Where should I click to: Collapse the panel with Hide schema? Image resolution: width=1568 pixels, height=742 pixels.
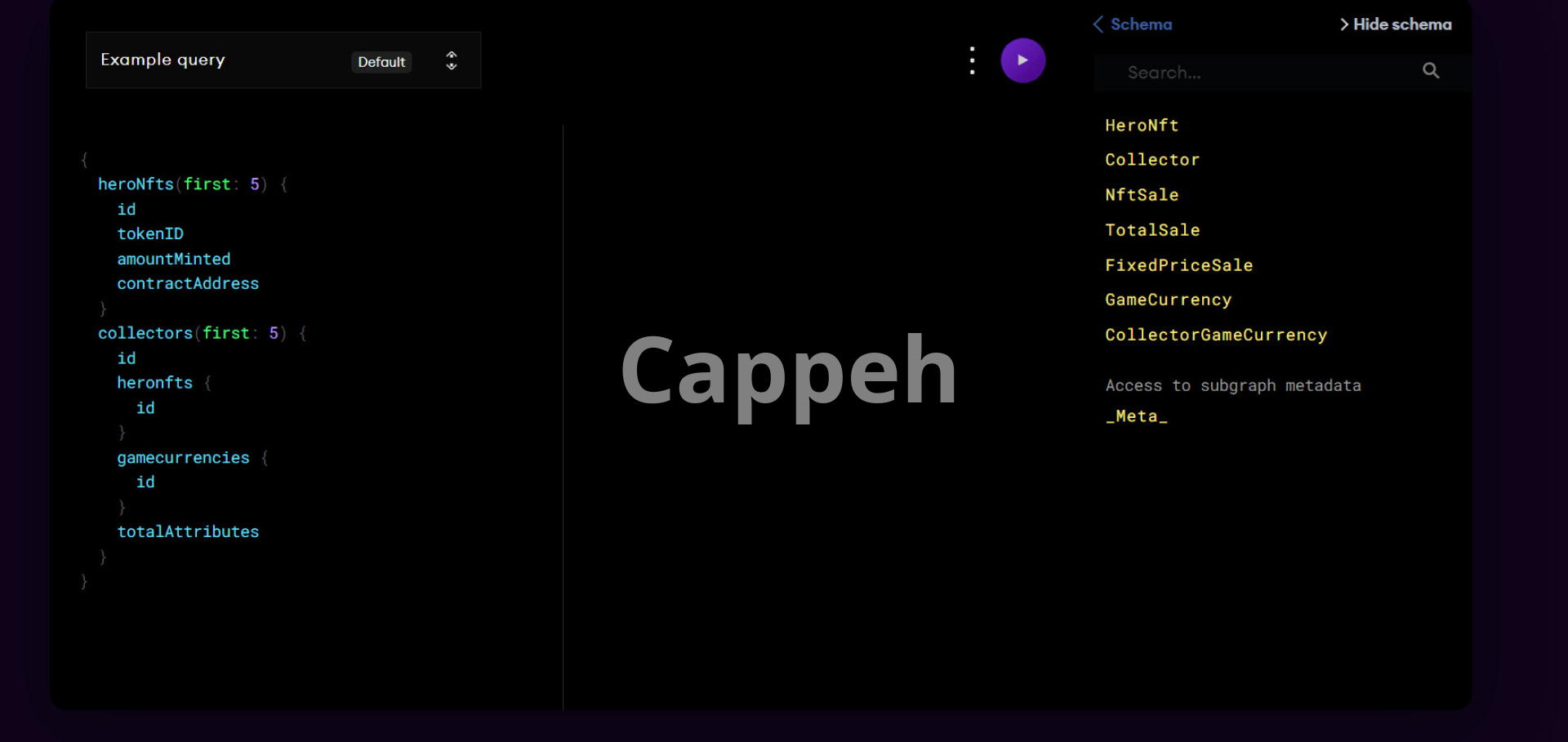1396,24
